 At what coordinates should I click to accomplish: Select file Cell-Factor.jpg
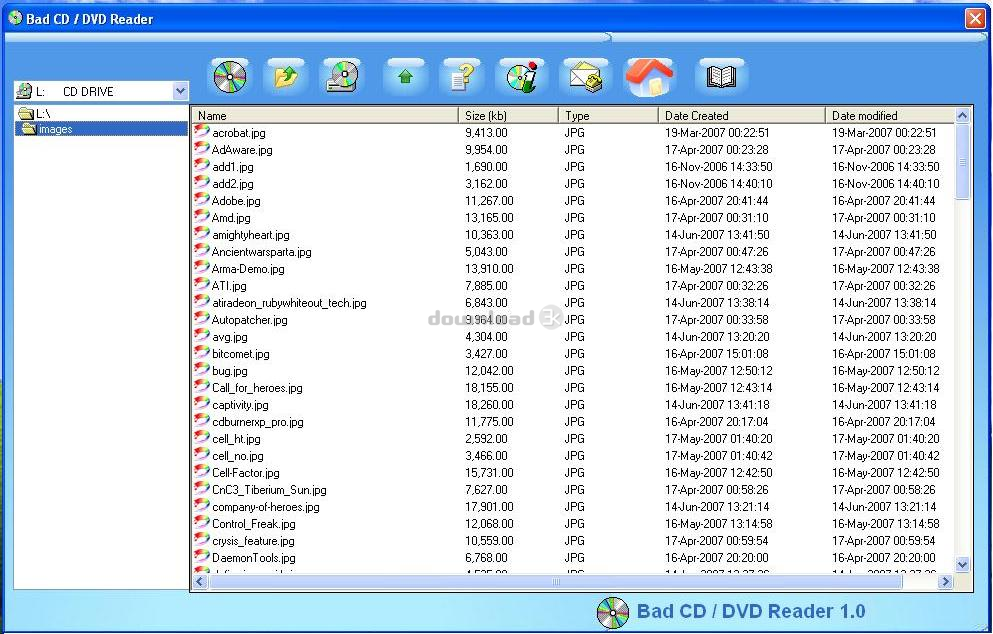point(246,473)
